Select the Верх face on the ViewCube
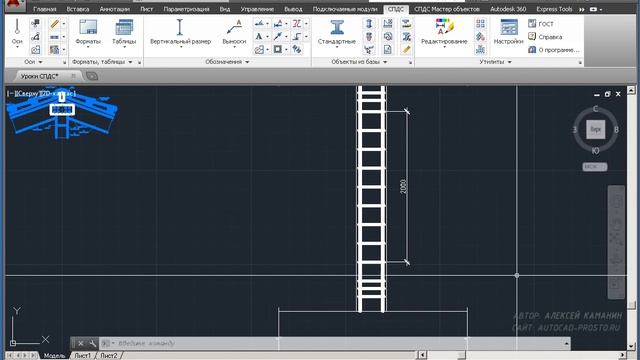 596,129
